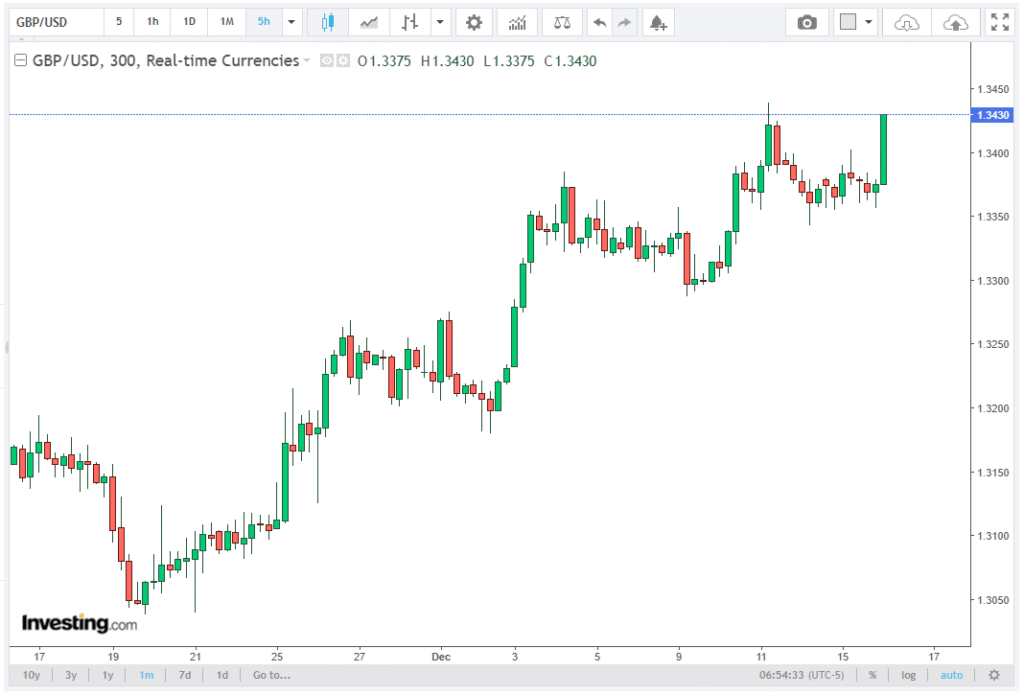Toggle log scale on price axis
The image size is (1024, 695).
click(x=908, y=675)
